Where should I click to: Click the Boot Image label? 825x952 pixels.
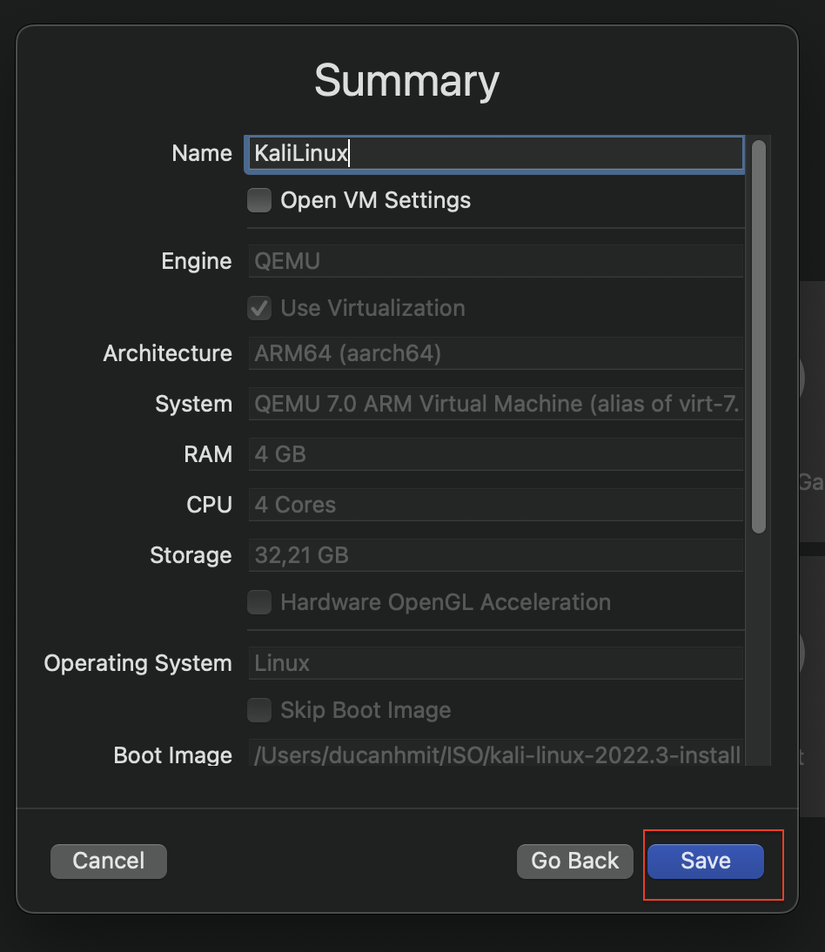[173, 755]
